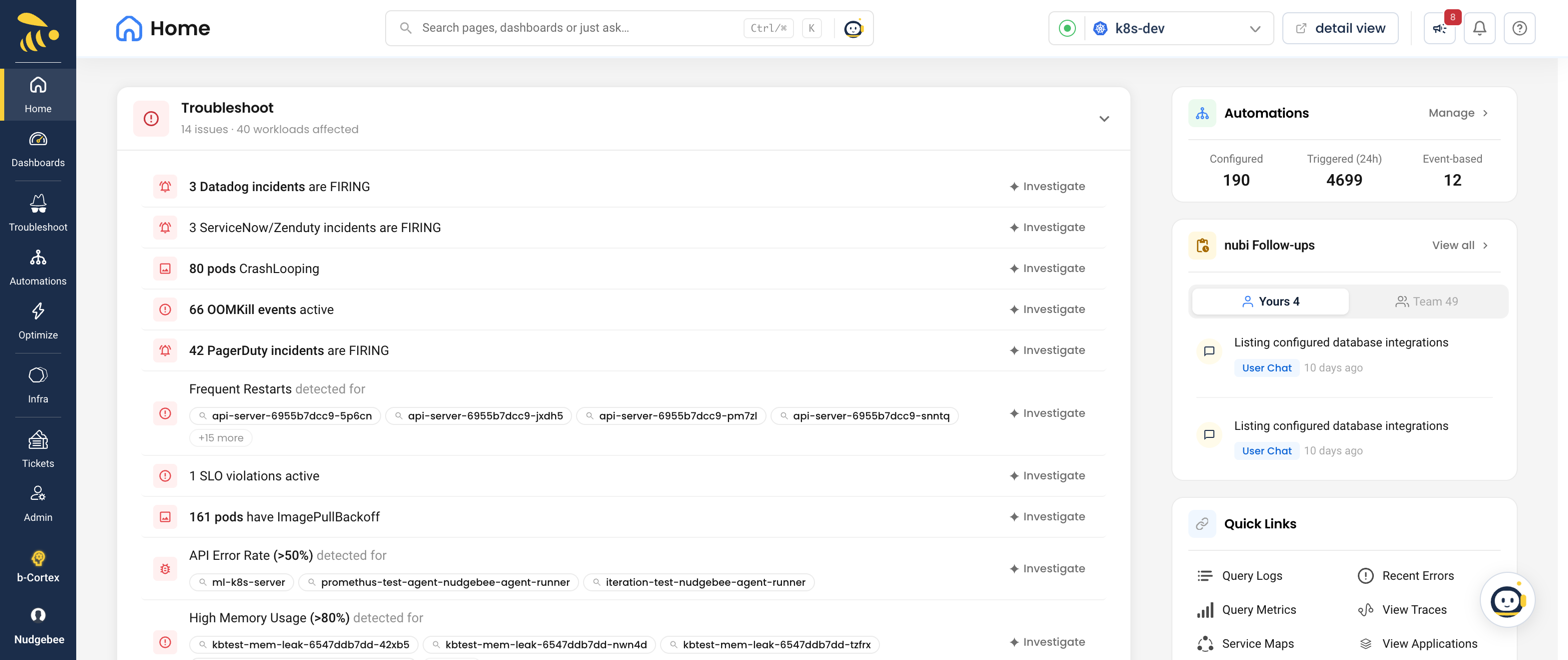Investigate ServiceNow/Zenduty incidents
The height and width of the screenshot is (660, 1568).
pos(1047,227)
